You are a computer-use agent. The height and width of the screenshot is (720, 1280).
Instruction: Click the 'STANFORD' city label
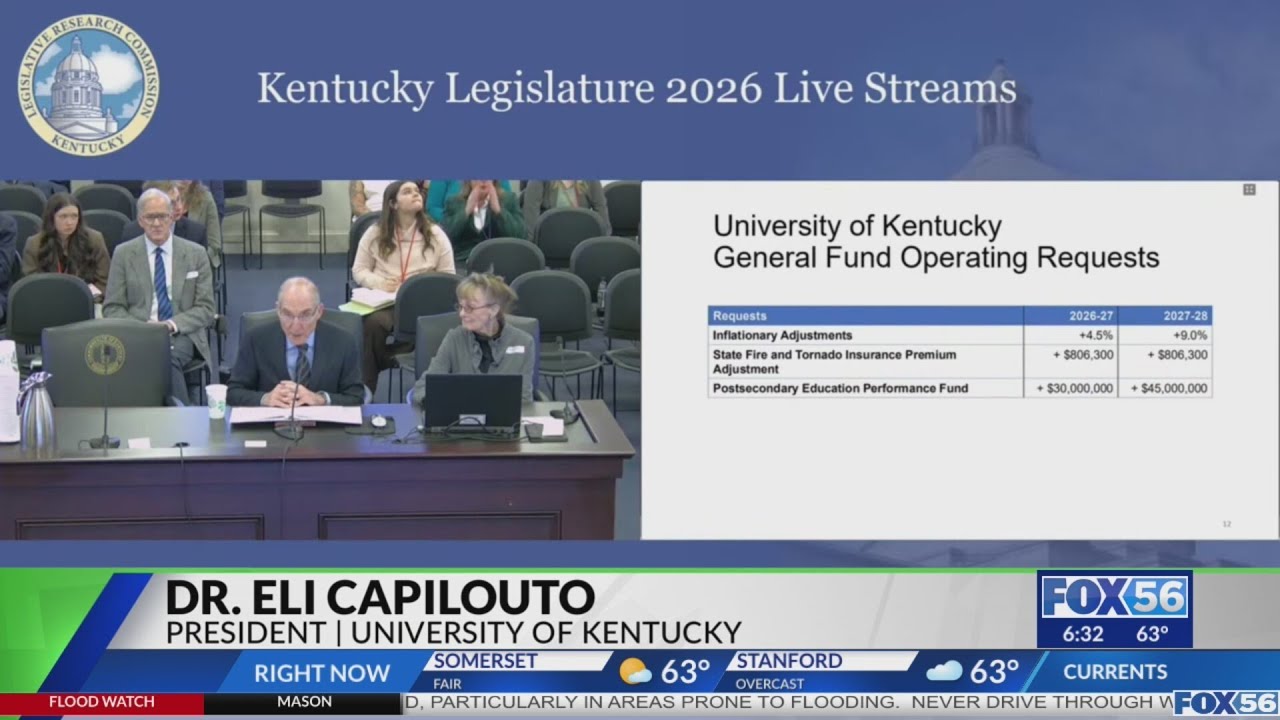tap(789, 661)
